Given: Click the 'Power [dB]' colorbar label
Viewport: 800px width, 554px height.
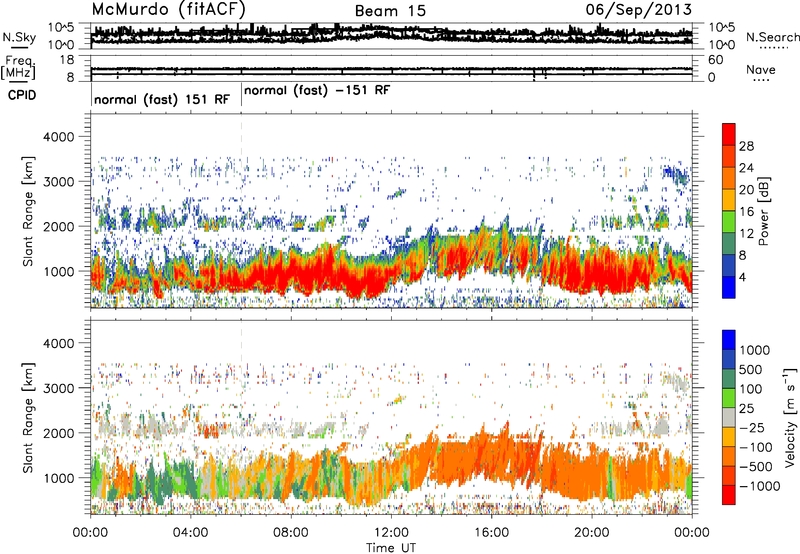Looking at the screenshot, I should (x=763, y=211).
